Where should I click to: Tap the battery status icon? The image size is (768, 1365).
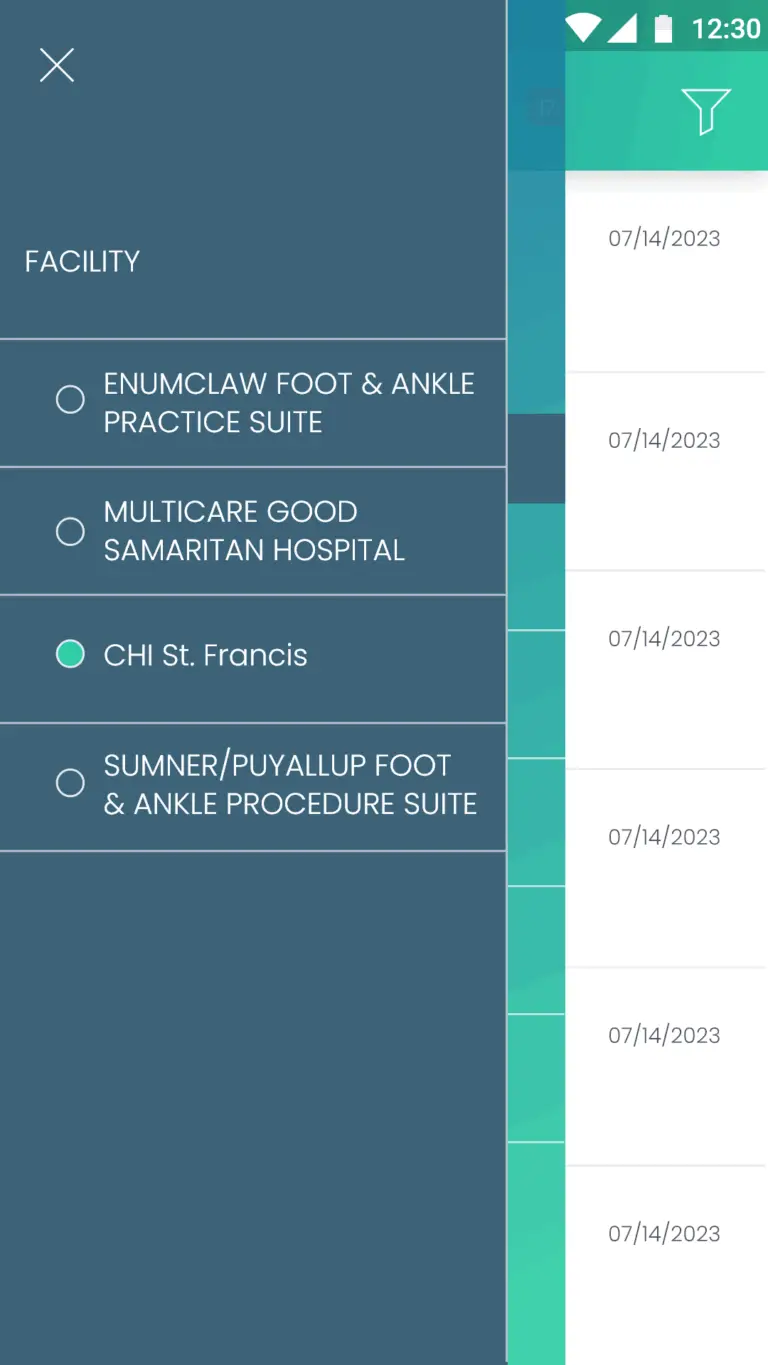tap(663, 28)
